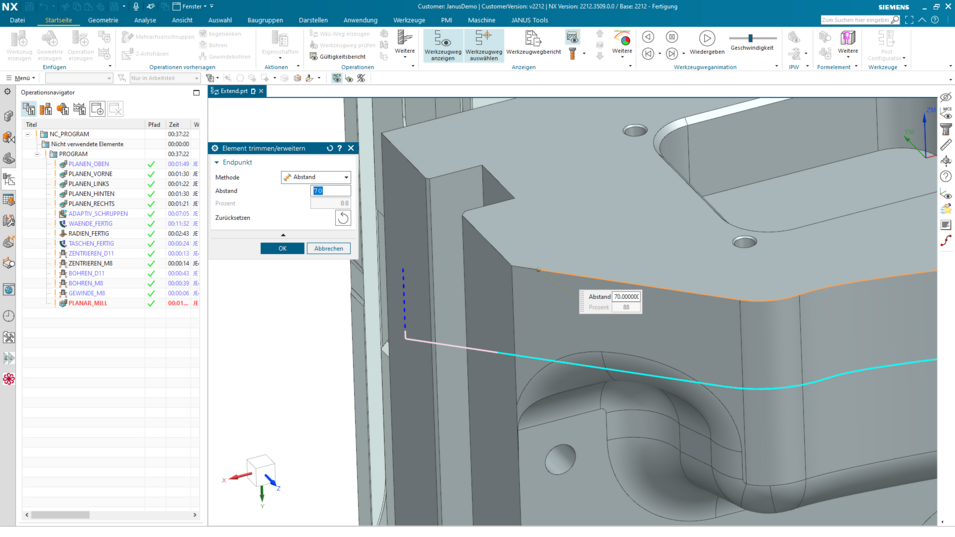Click the Bearbeitungsmethode view icon in navigator

pyautogui.click(x=80, y=109)
